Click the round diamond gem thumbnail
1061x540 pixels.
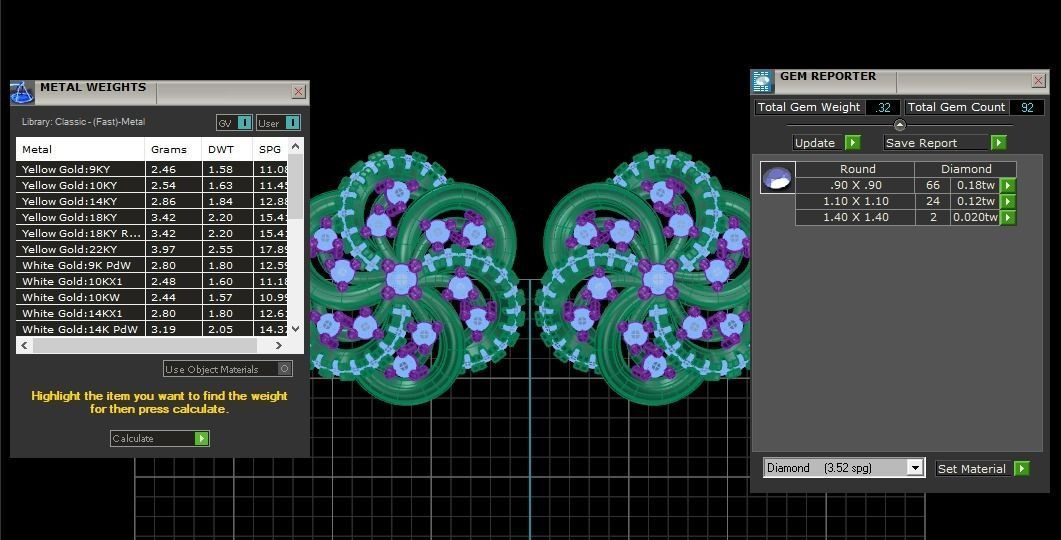point(777,177)
